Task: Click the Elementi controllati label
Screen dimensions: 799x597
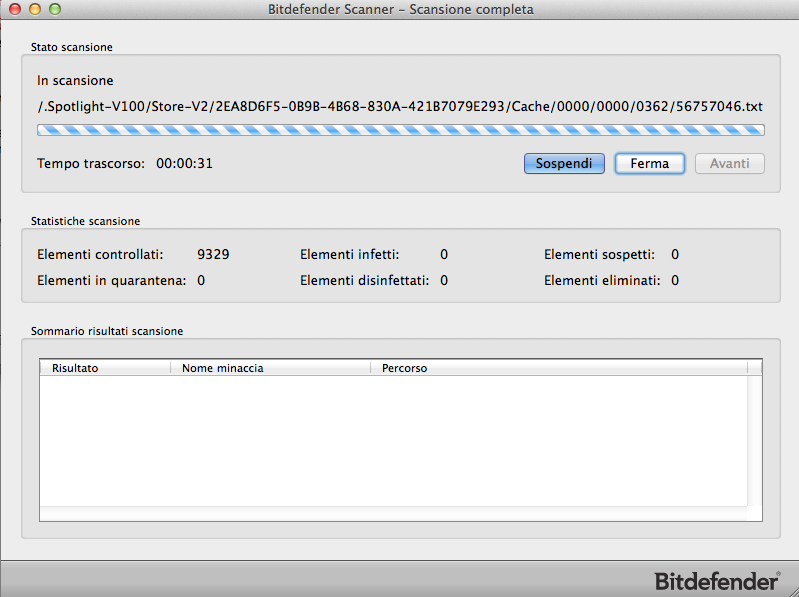Action: tap(100, 254)
